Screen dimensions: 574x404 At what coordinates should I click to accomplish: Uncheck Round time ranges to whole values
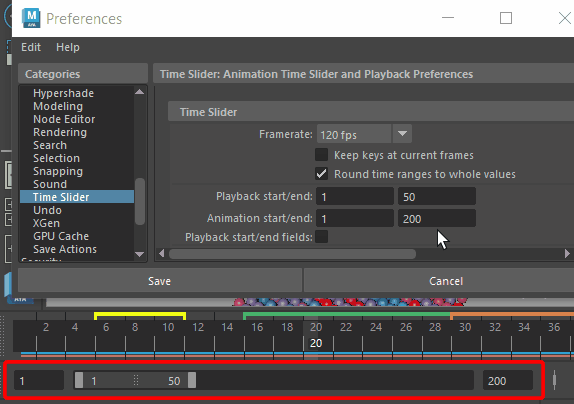tap(321, 174)
